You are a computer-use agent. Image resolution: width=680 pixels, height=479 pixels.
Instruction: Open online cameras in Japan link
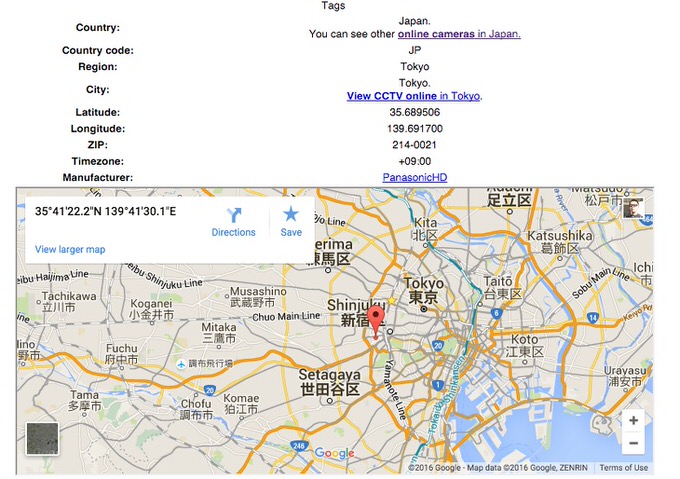point(459,34)
